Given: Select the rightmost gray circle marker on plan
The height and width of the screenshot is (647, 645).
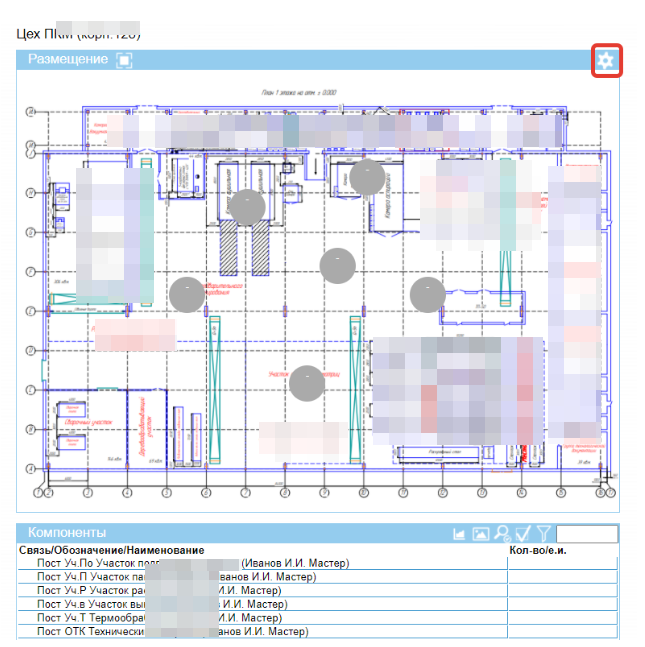Looking at the screenshot, I should [428, 293].
